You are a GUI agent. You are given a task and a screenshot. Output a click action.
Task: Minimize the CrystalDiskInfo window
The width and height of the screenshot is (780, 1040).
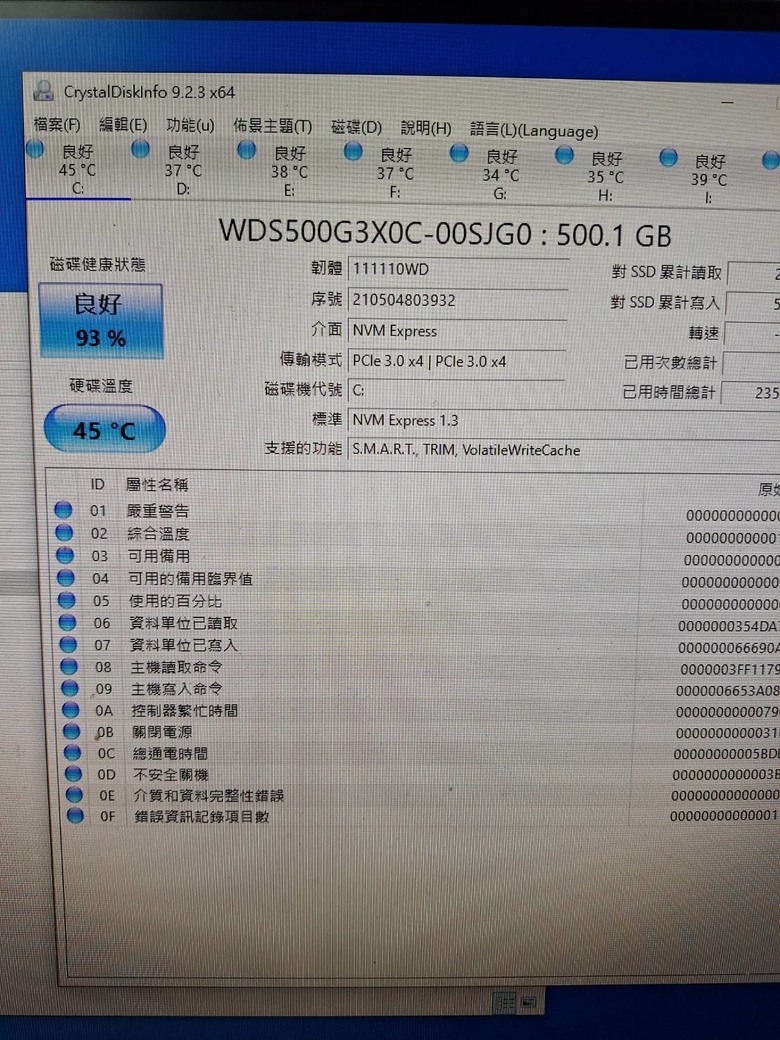point(728,102)
